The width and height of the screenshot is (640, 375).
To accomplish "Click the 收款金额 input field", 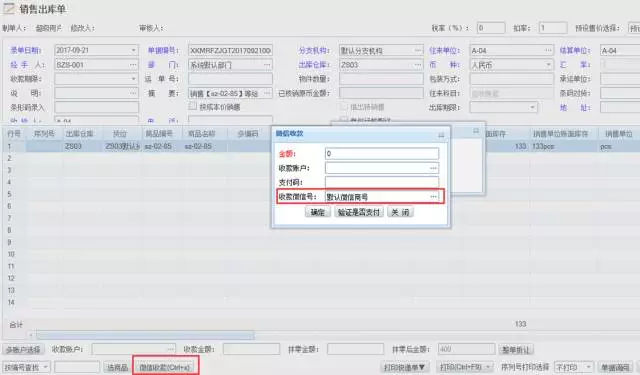I will coord(251,349).
